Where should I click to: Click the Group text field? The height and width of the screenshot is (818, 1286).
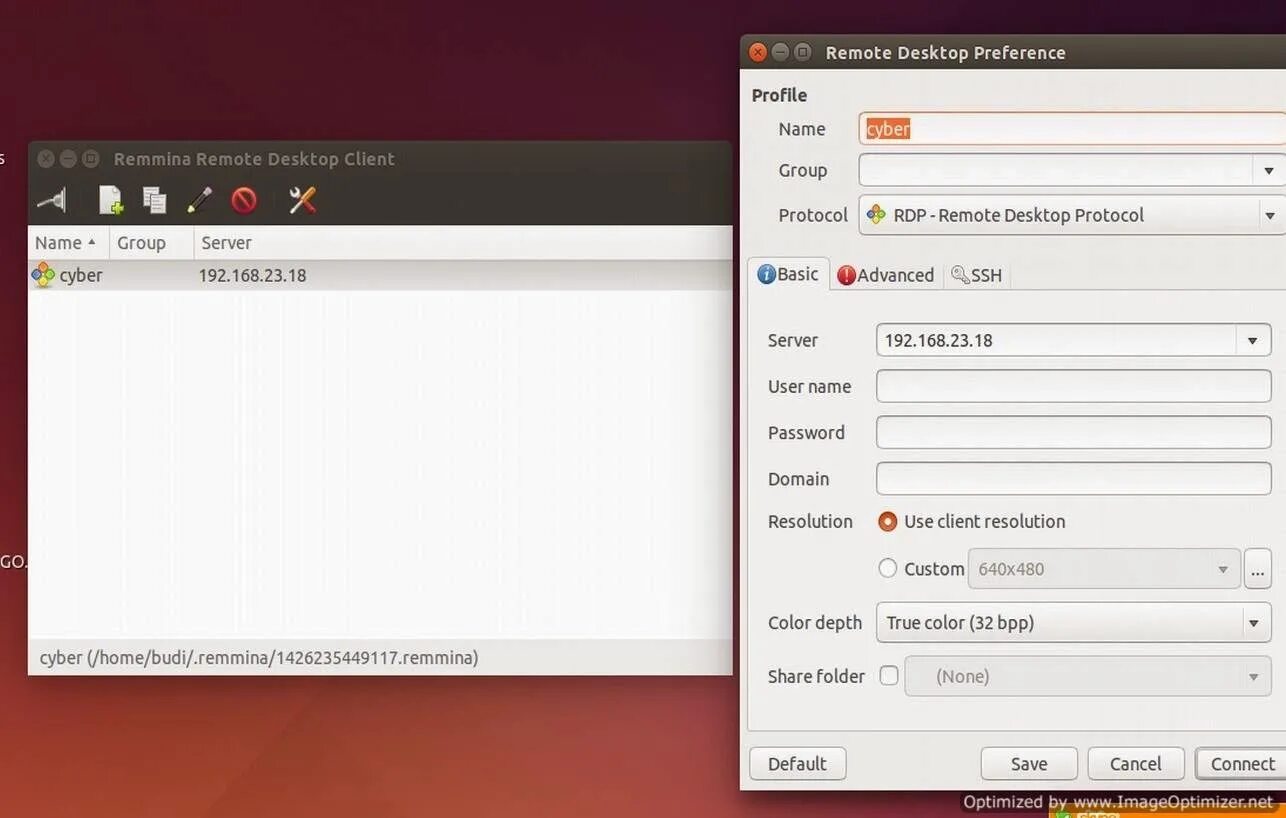coord(1056,170)
